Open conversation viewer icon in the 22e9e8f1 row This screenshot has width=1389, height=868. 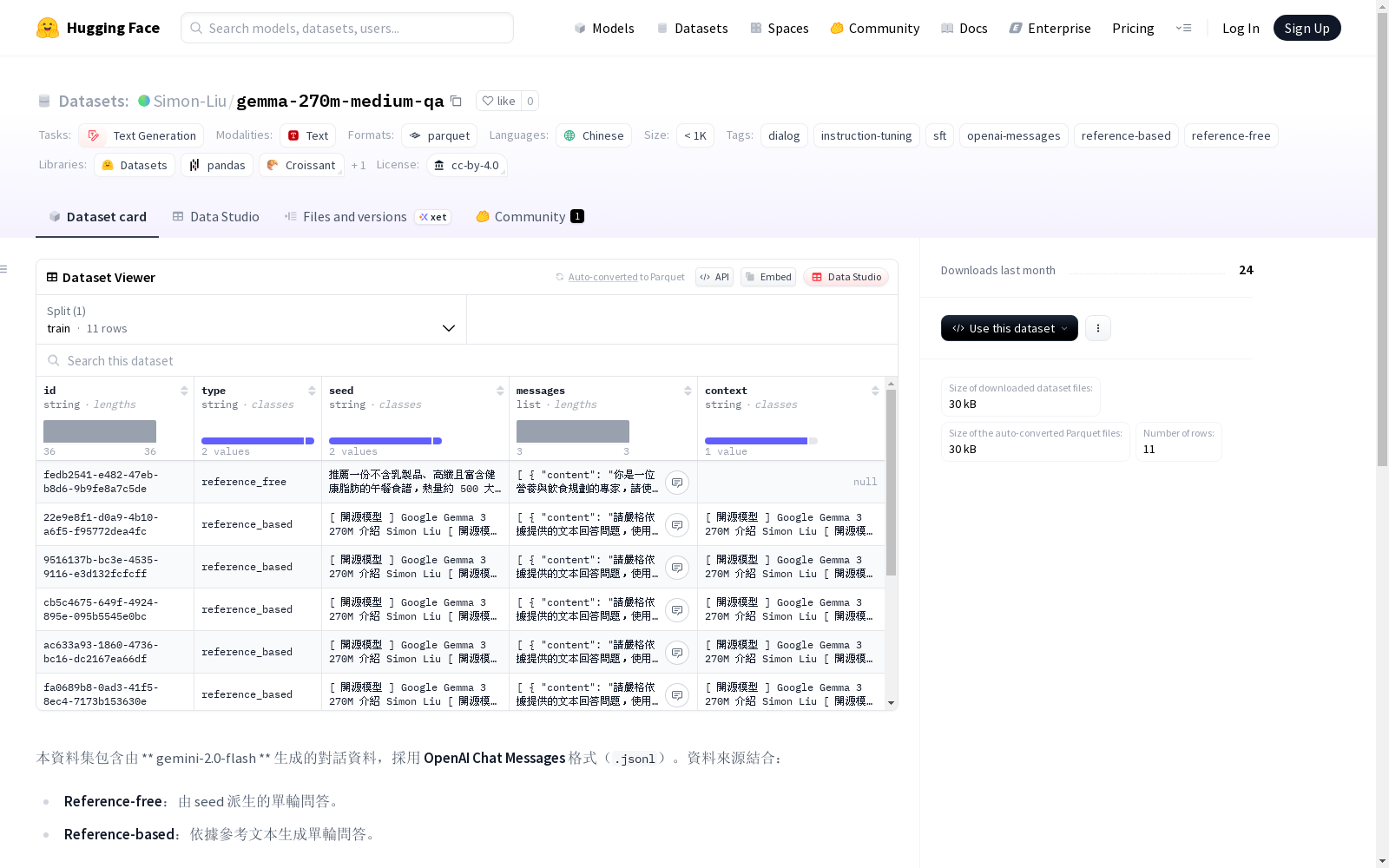pyautogui.click(x=677, y=525)
